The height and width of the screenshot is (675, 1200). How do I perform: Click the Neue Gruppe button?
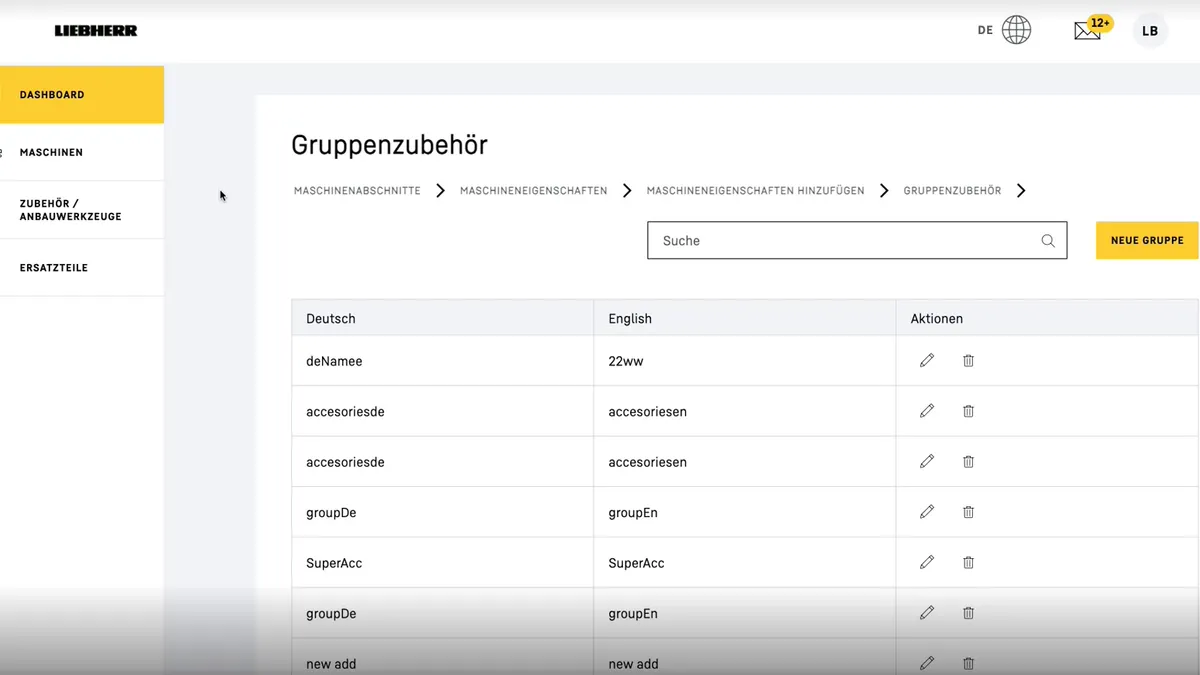pyautogui.click(x=1146, y=240)
